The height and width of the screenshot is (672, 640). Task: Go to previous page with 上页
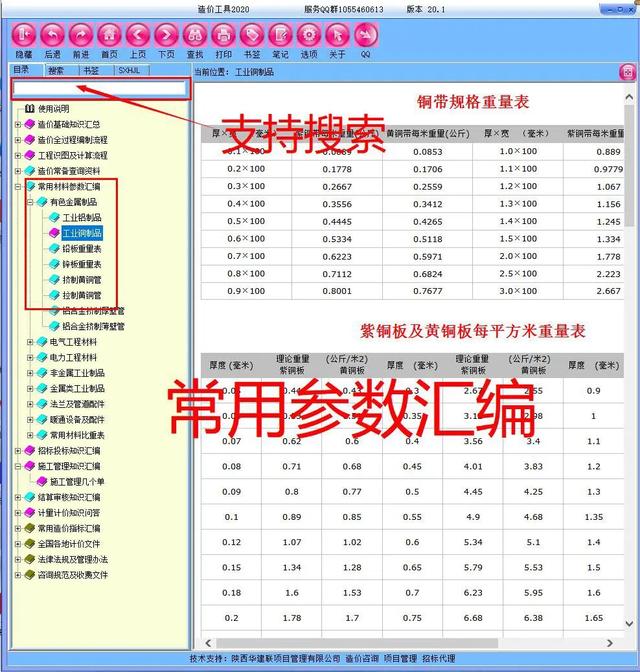point(138,35)
